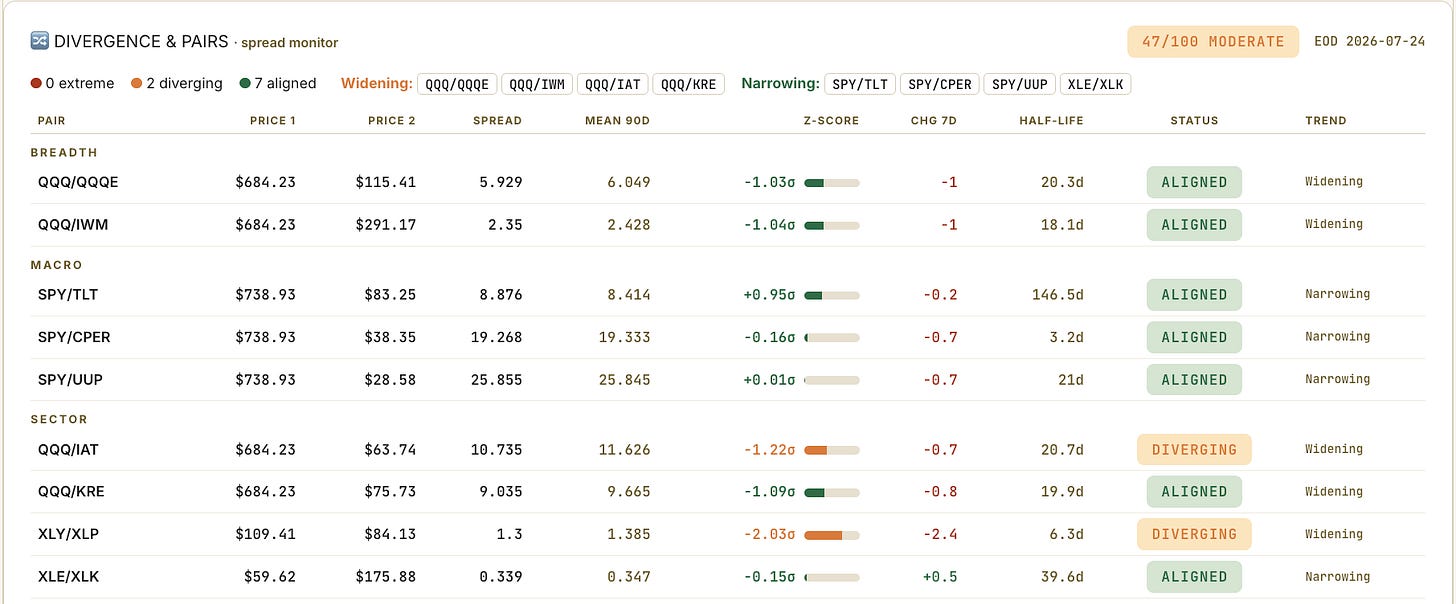Click the SECTOR group heading

tap(59, 420)
